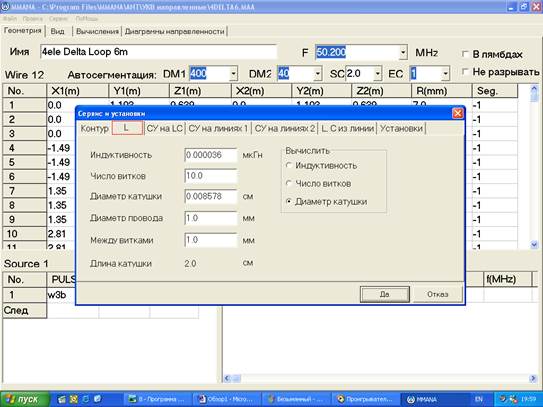Click the Диаметр катушки value field
The width and height of the screenshot is (543, 407).
point(211,196)
